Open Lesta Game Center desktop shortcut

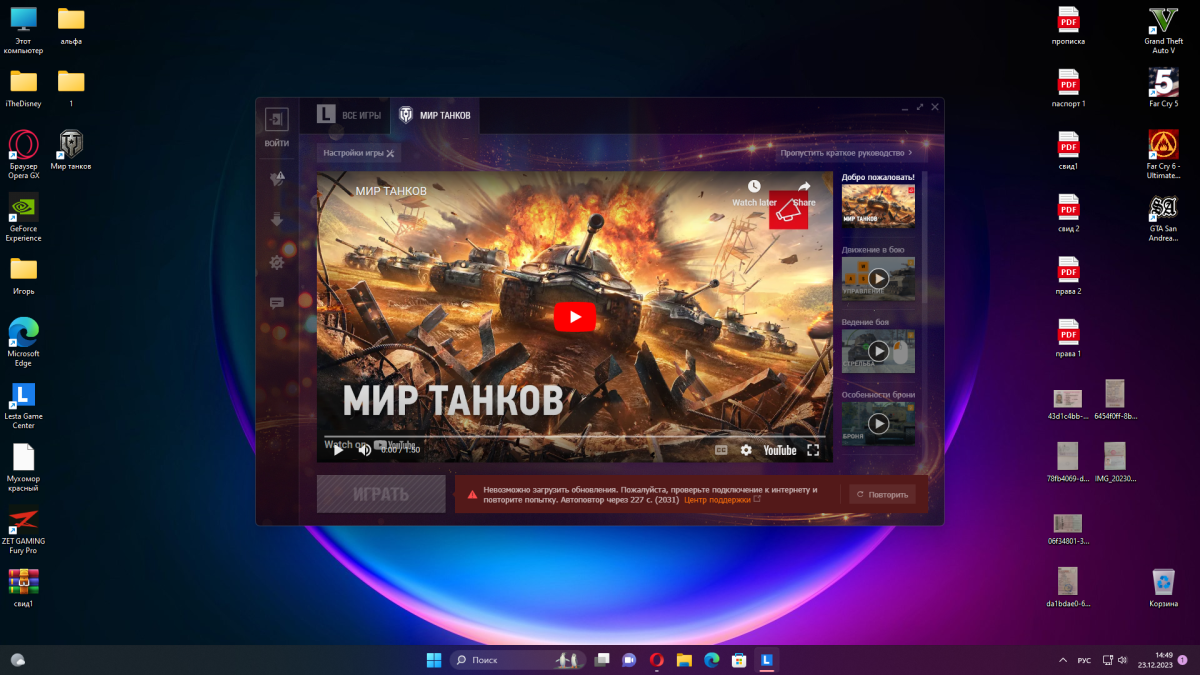point(23,405)
